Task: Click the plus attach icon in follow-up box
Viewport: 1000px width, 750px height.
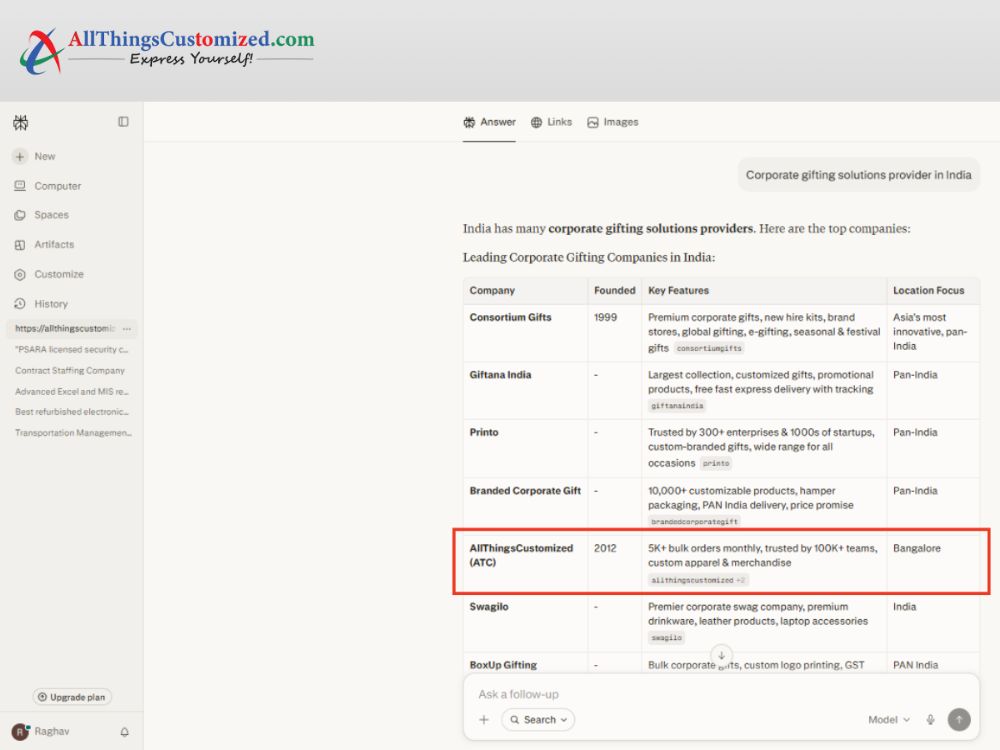Action: [x=484, y=719]
